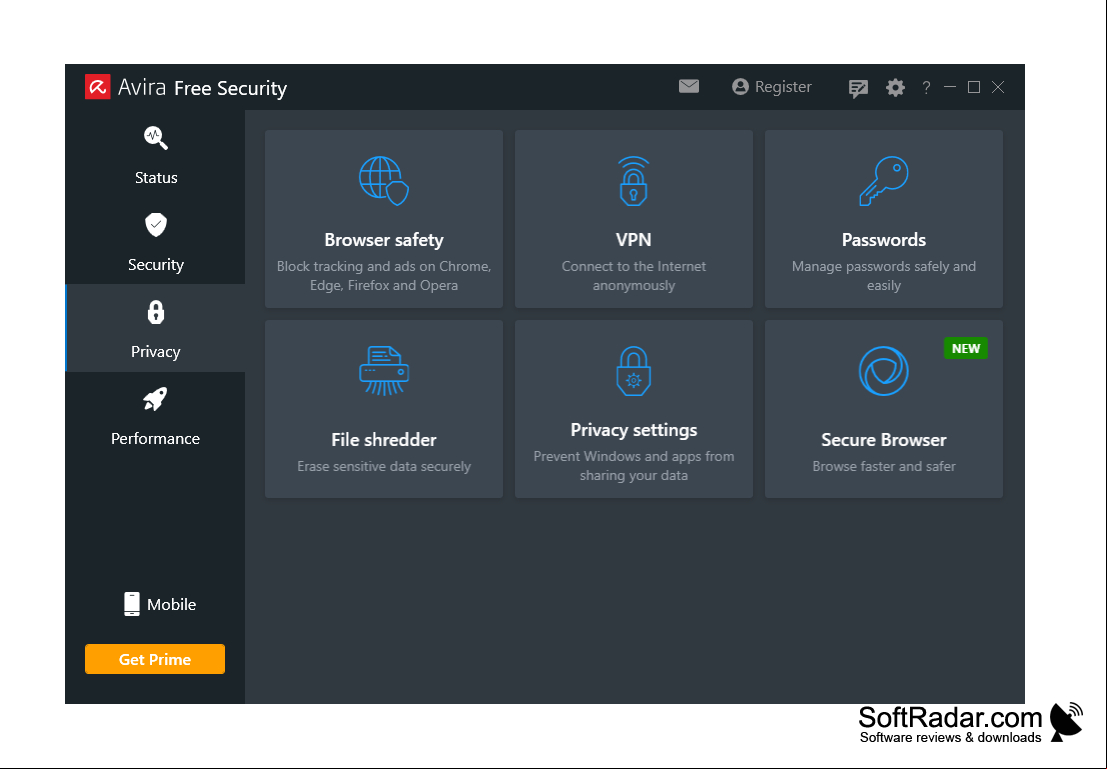Click the Passwords key icon
This screenshot has width=1107, height=769.
883,181
